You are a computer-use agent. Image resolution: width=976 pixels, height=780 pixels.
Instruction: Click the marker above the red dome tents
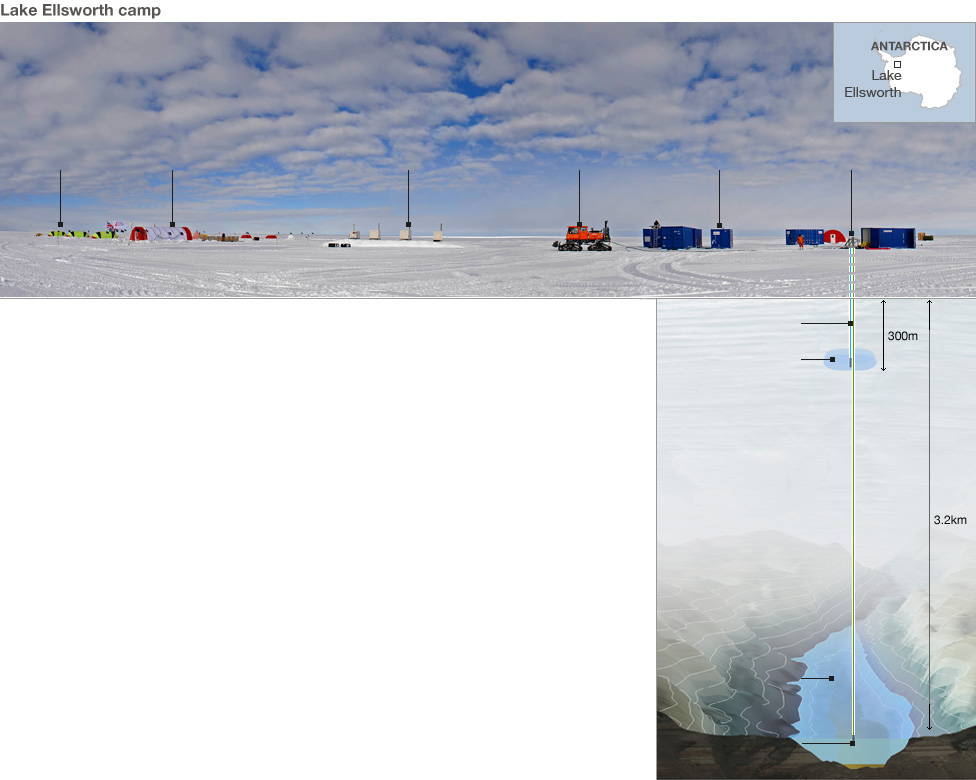click(172, 224)
